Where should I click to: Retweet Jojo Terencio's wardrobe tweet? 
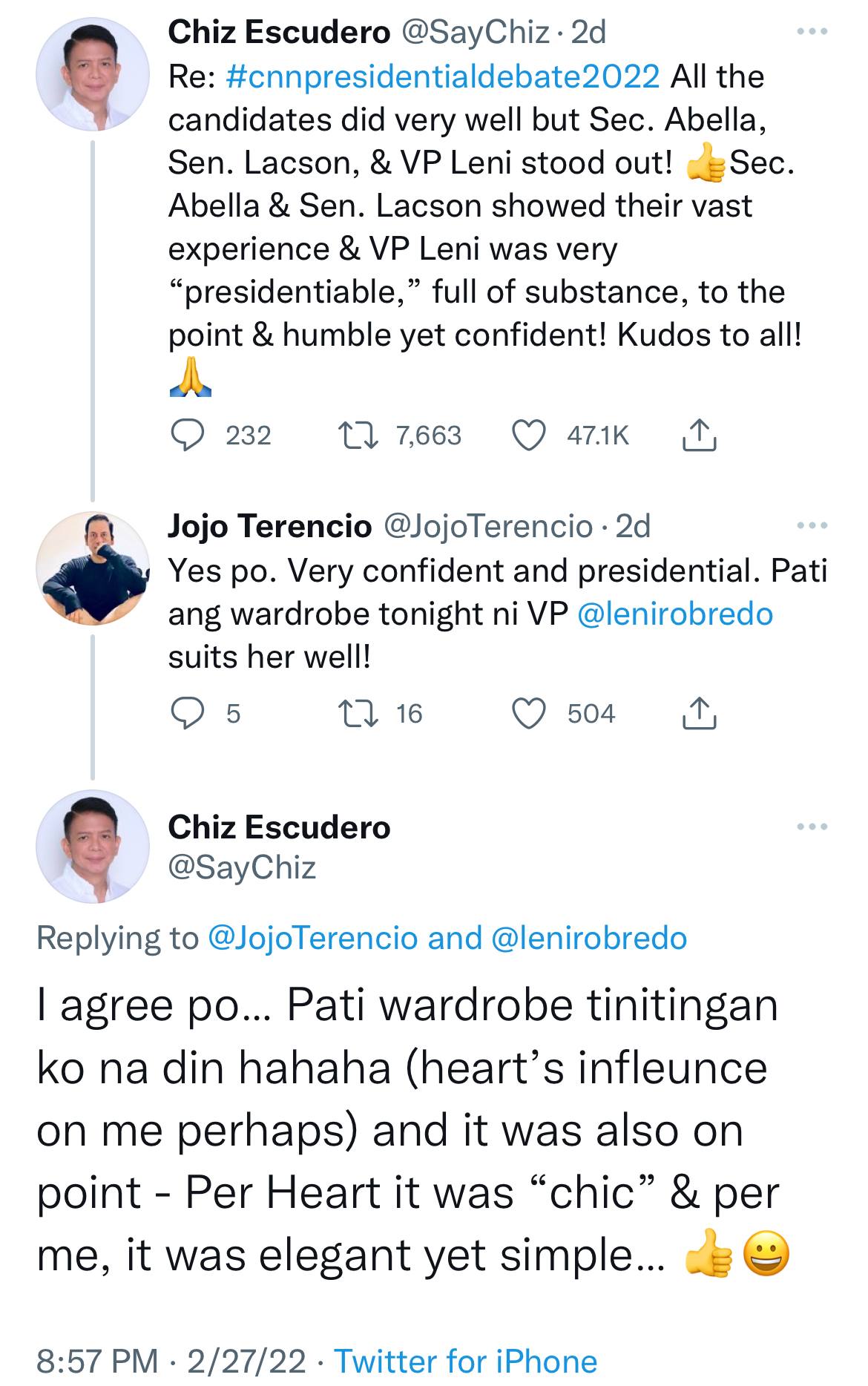click(x=358, y=714)
